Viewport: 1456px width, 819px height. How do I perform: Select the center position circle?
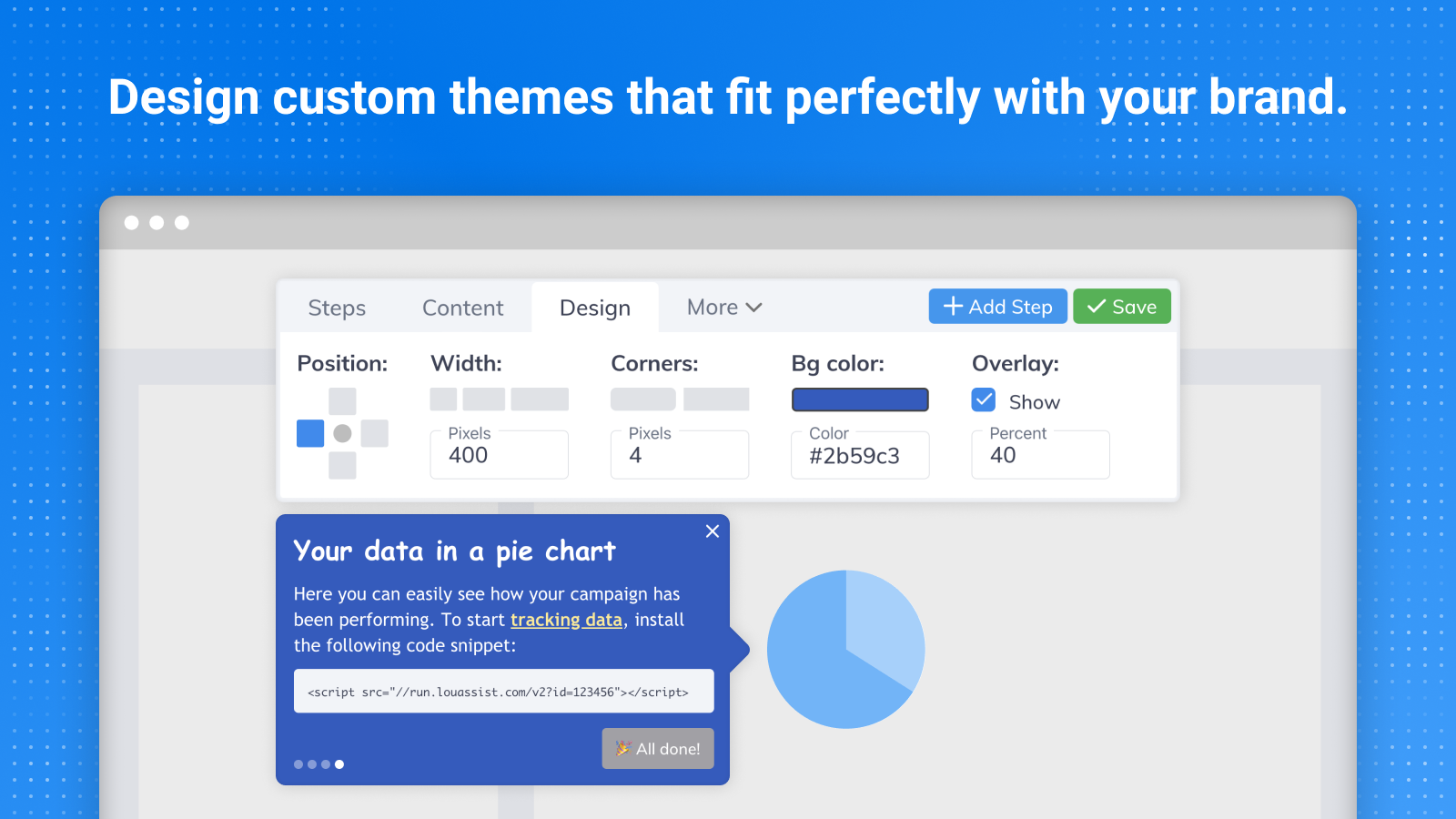point(342,433)
